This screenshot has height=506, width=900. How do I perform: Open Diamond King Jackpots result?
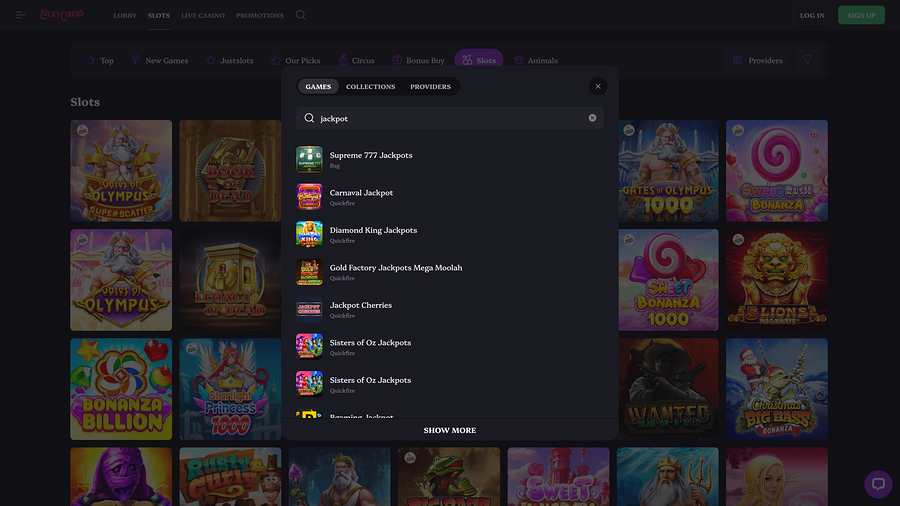click(x=449, y=234)
